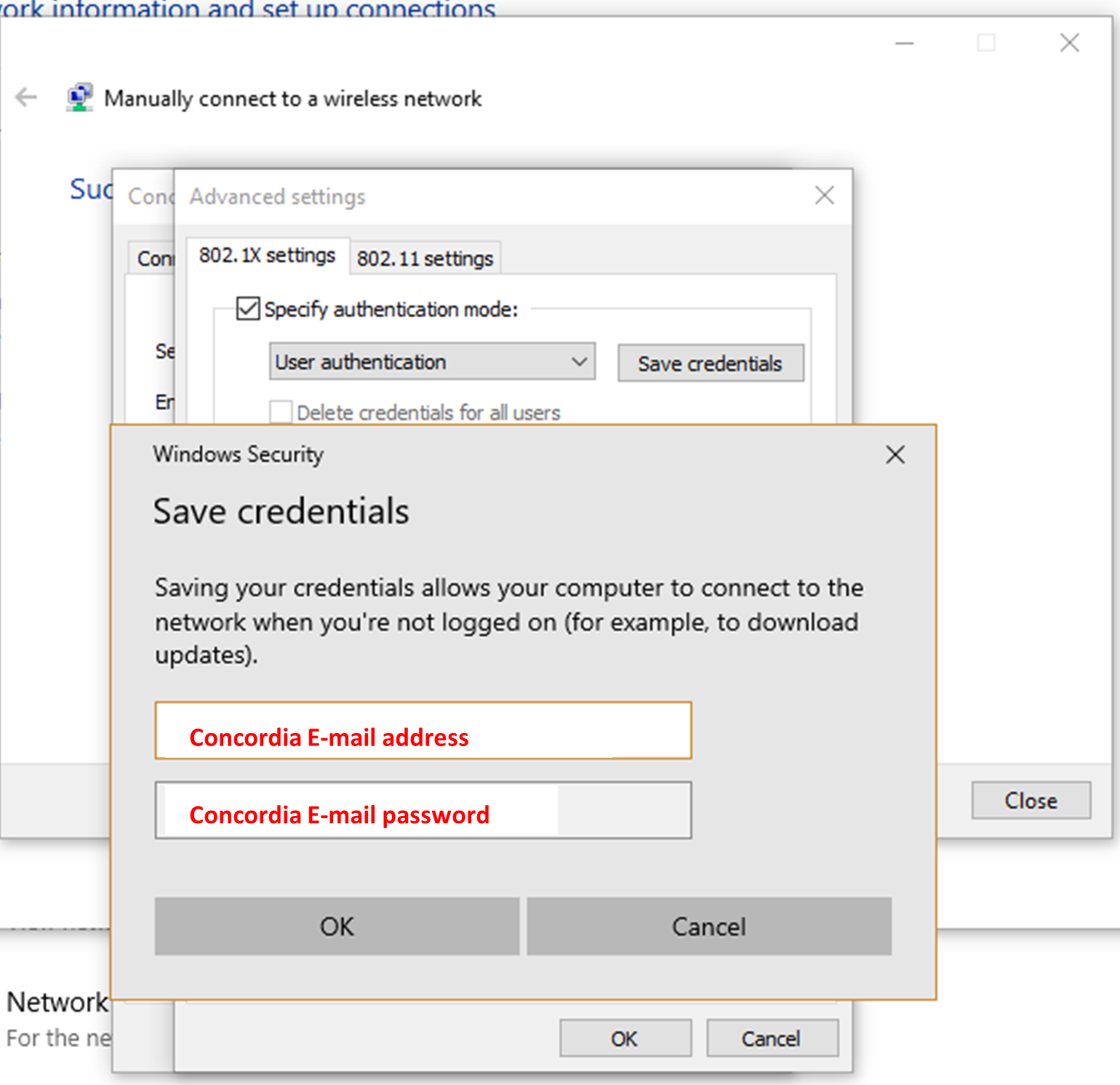Click the wireless network wizard icon
The height and width of the screenshot is (1085, 1120).
pyautogui.click(x=79, y=97)
